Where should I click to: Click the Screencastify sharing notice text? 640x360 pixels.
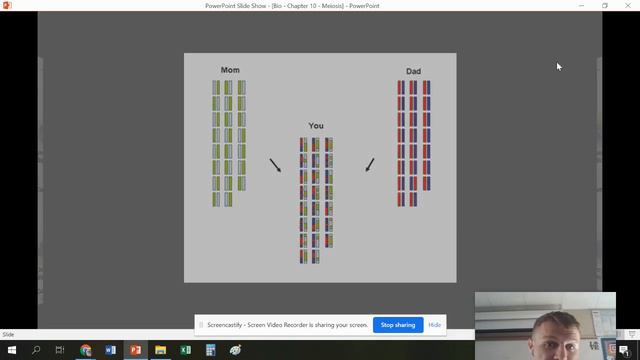pos(287,325)
